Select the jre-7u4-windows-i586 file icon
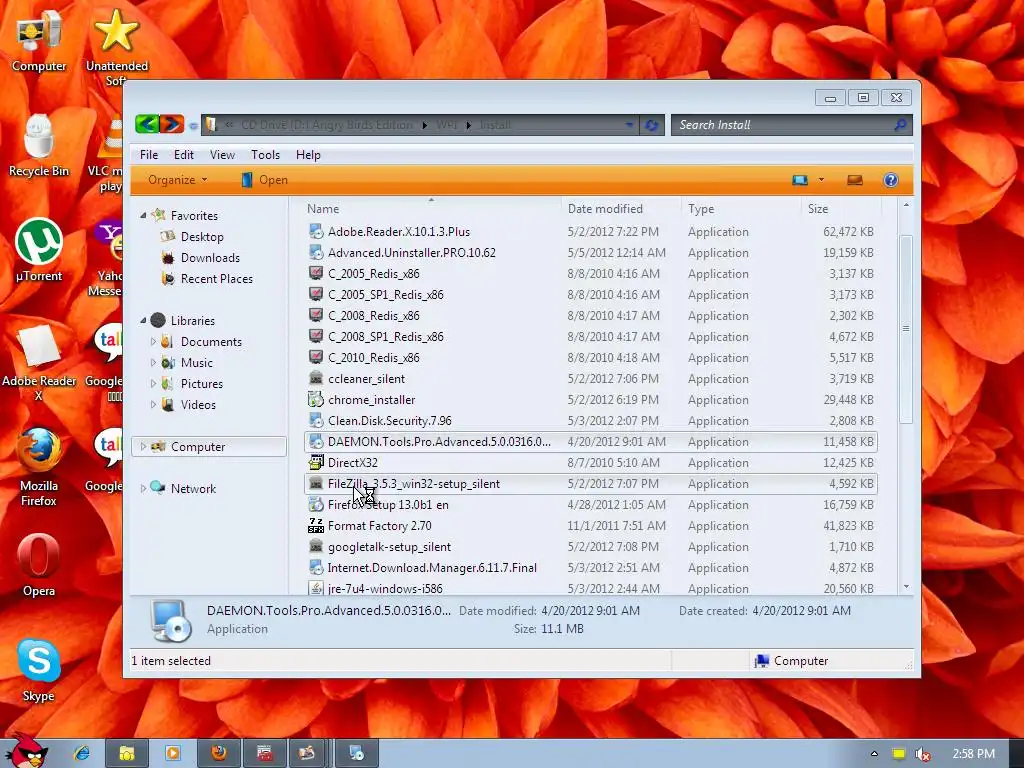 tap(316, 588)
